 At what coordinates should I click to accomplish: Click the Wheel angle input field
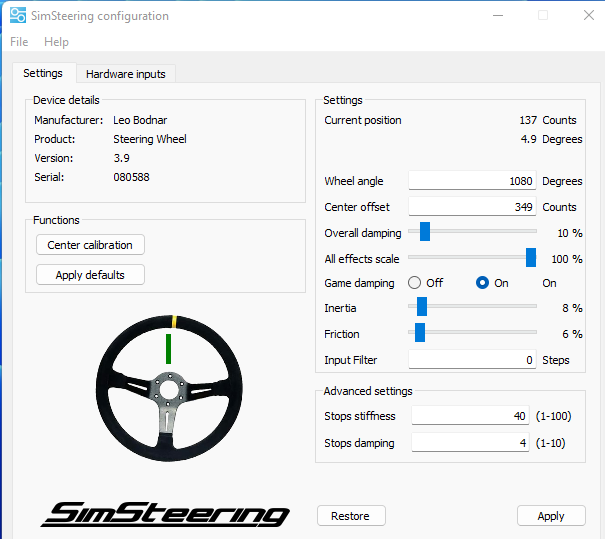[472, 181]
